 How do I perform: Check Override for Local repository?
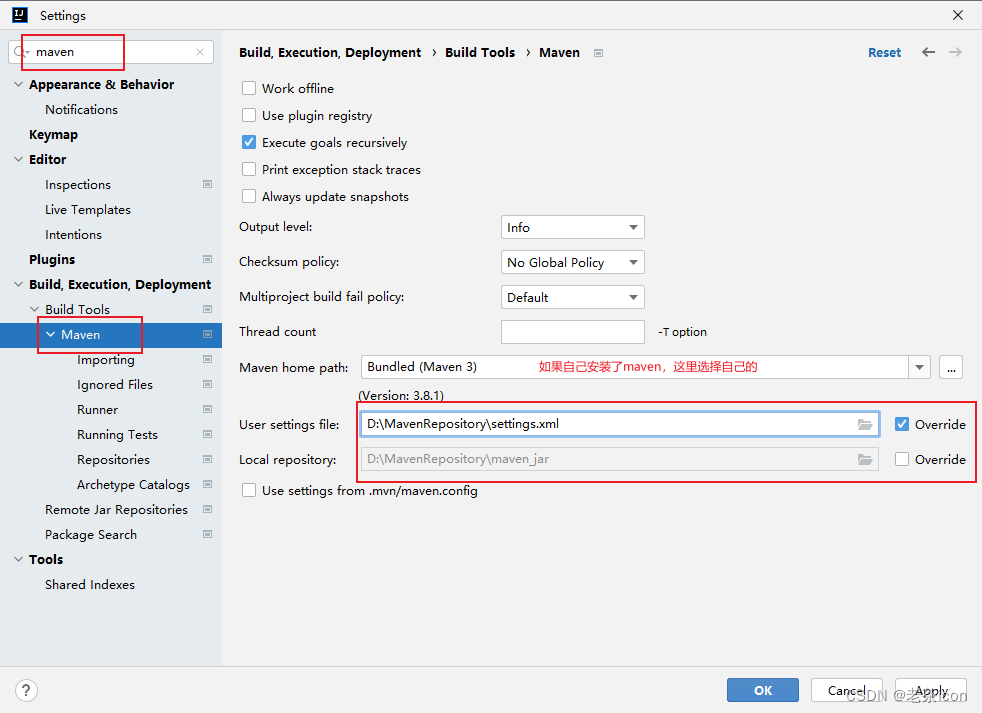(x=902, y=459)
